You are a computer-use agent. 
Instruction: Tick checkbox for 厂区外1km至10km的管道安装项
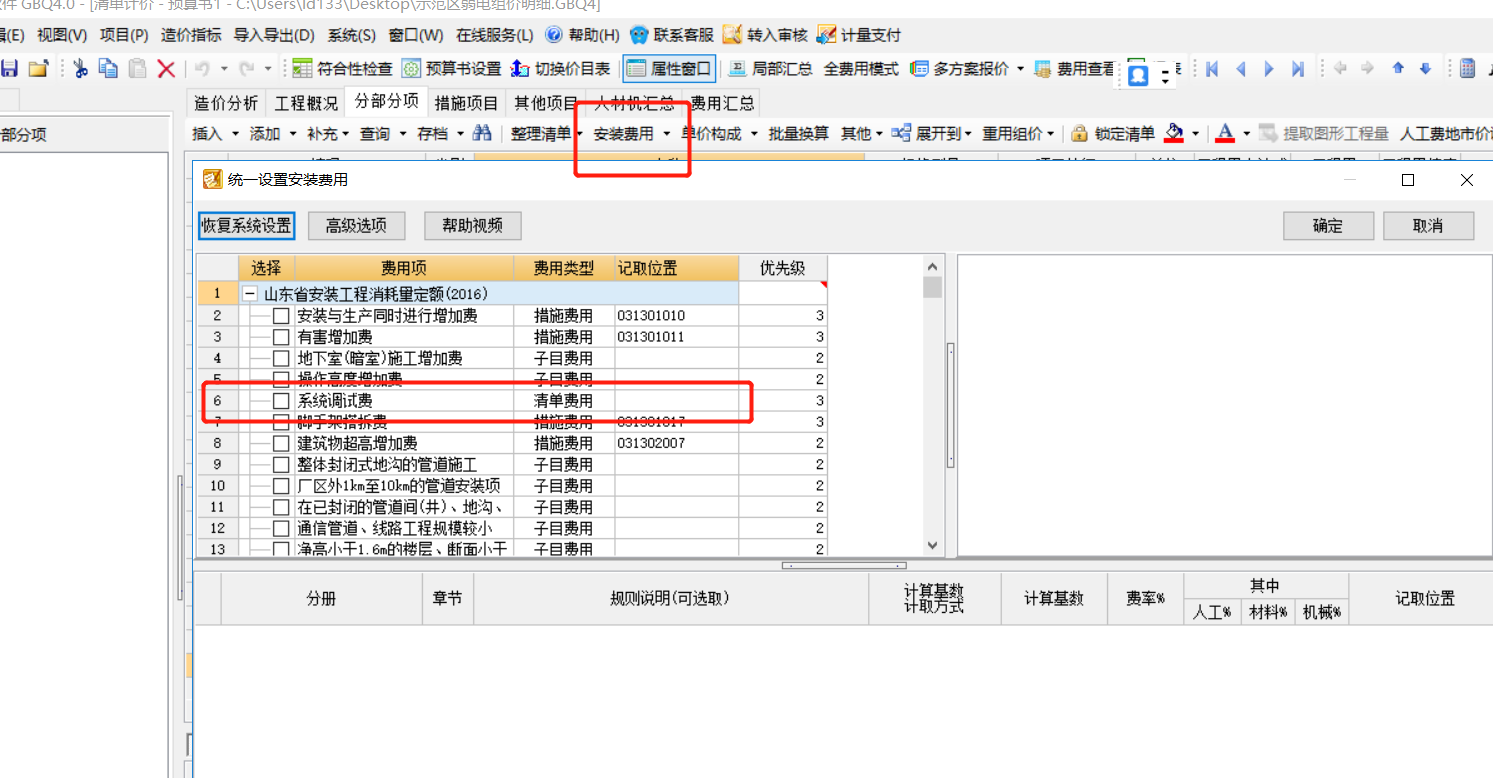(281, 486)
